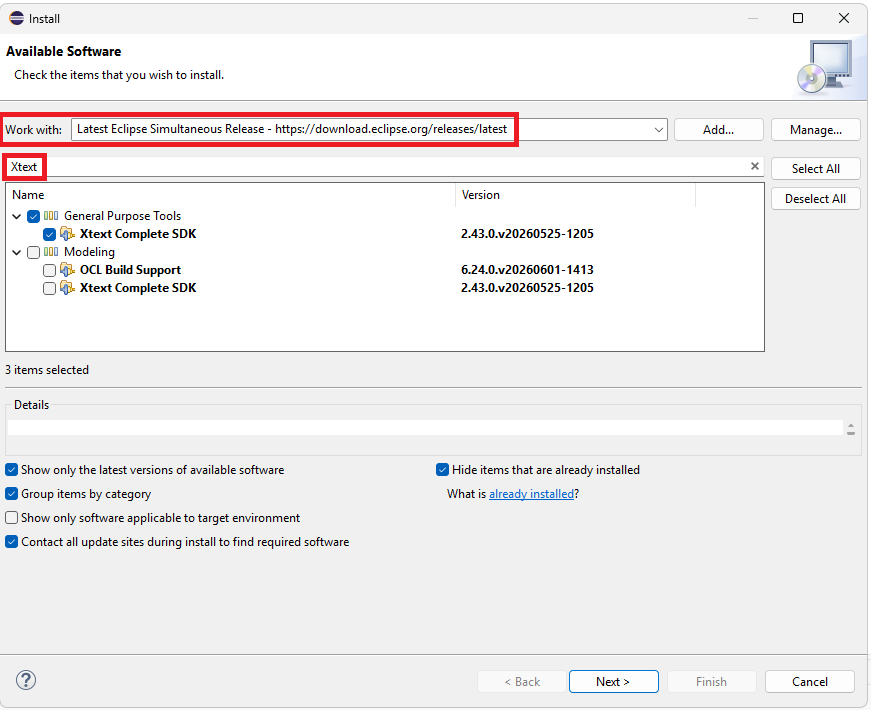871x710 pixels.
Task: Click the General Purpose Tools category icon
Action: (51, 216)
